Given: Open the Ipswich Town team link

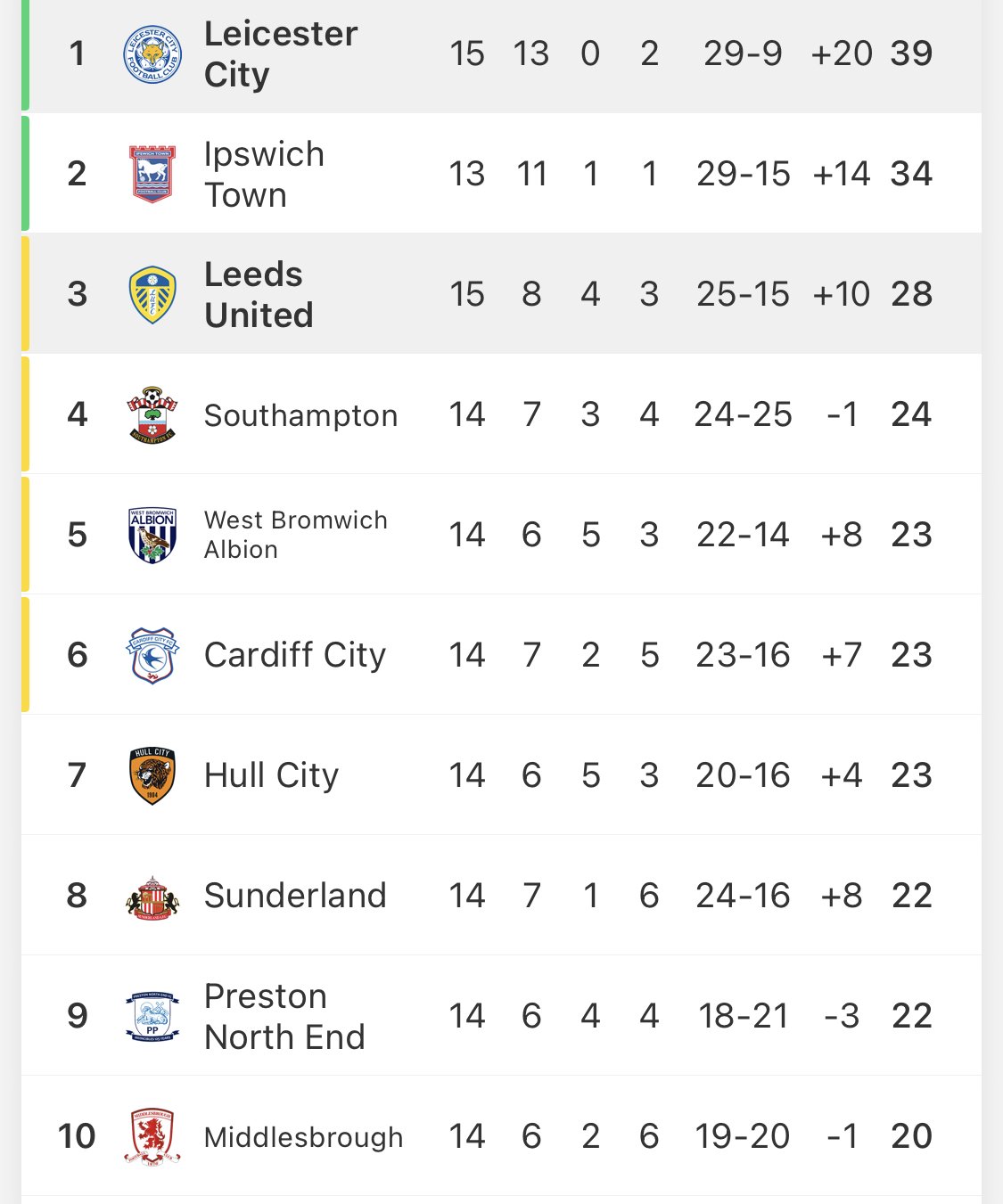Looking at the screenshot, I should click(264, 175).
